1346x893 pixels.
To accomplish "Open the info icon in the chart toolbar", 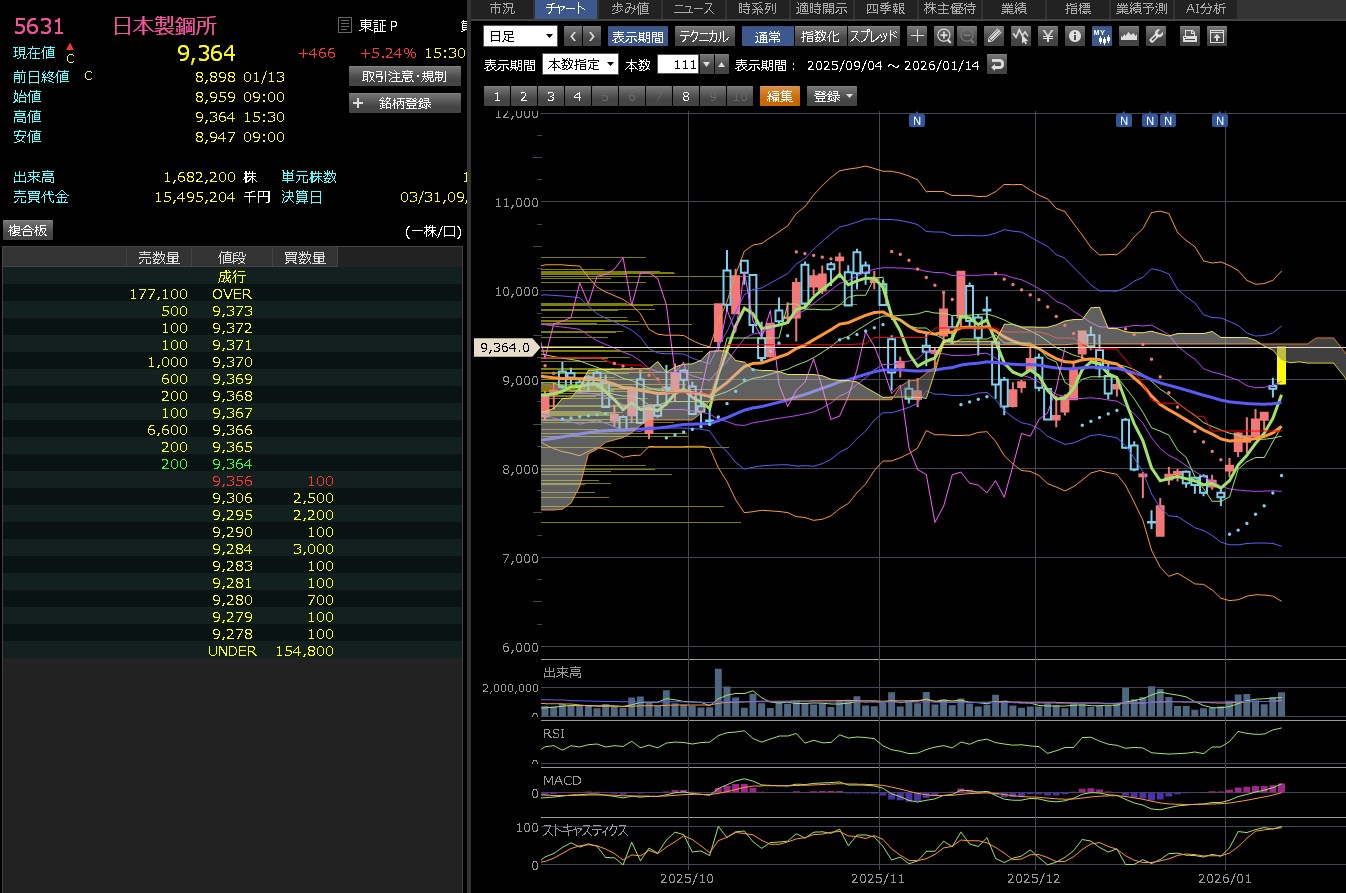I will click(1075, 36).
